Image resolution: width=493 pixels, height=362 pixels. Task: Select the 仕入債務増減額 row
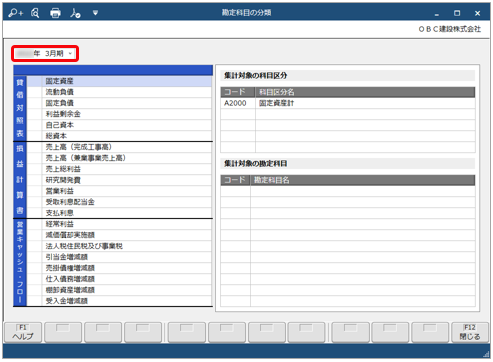pos(119,279)
